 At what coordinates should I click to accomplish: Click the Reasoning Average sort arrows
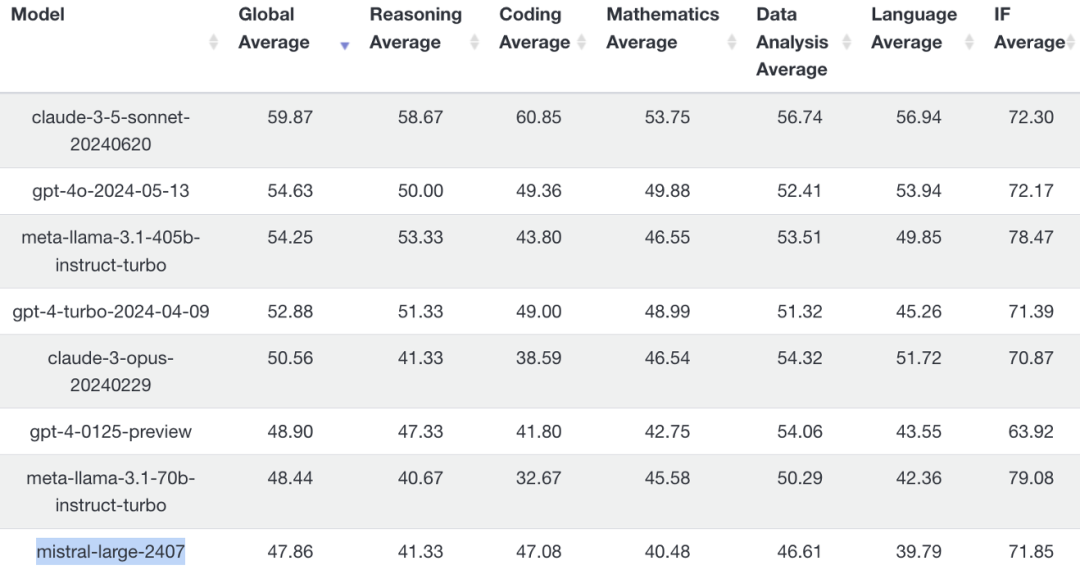475,42
